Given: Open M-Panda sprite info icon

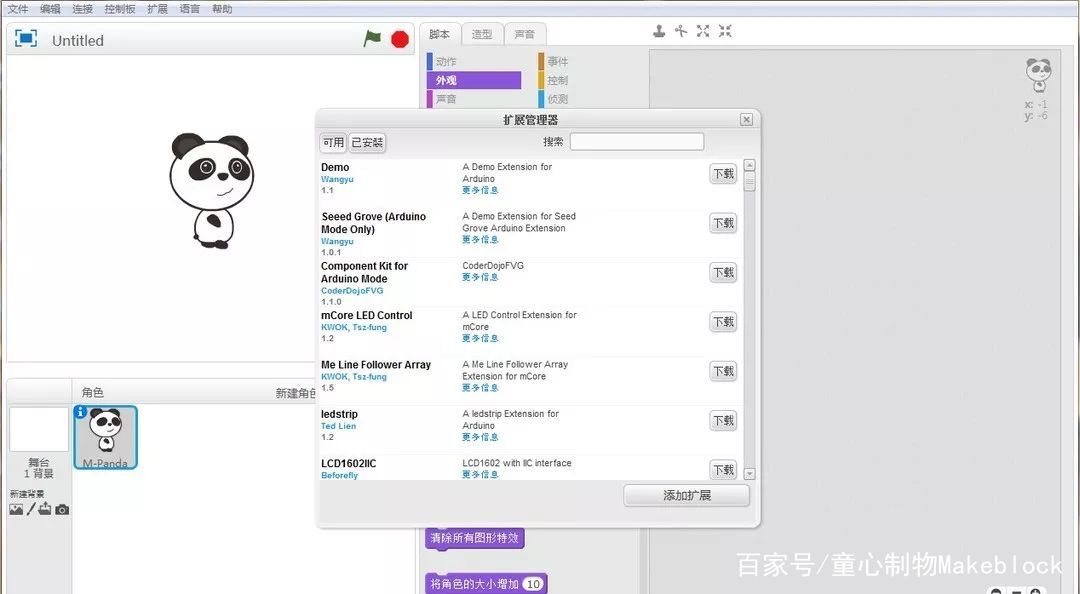Looking at the screenshot, I should [81, 411].
